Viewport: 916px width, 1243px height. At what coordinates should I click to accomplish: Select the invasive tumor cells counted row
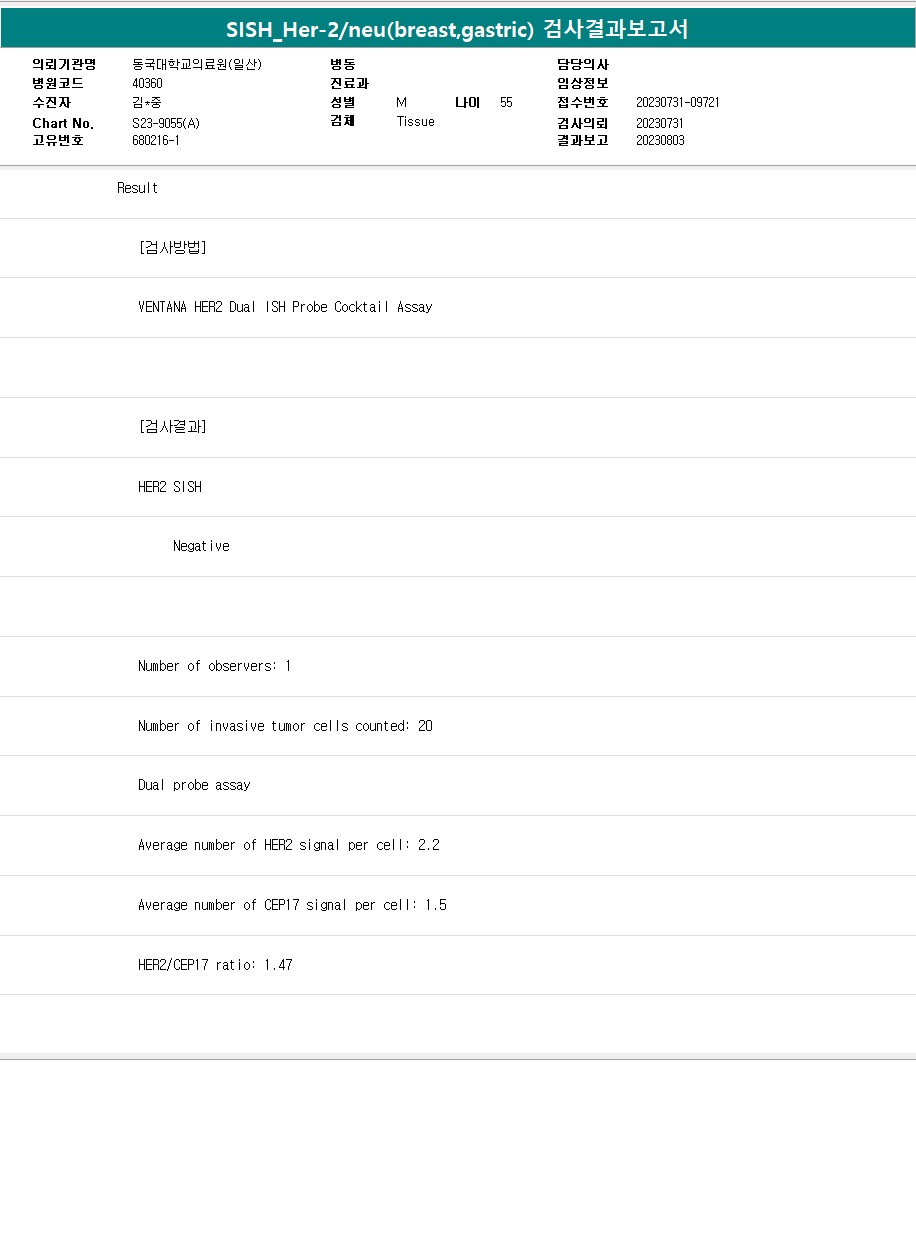click(x=285, y=726)
